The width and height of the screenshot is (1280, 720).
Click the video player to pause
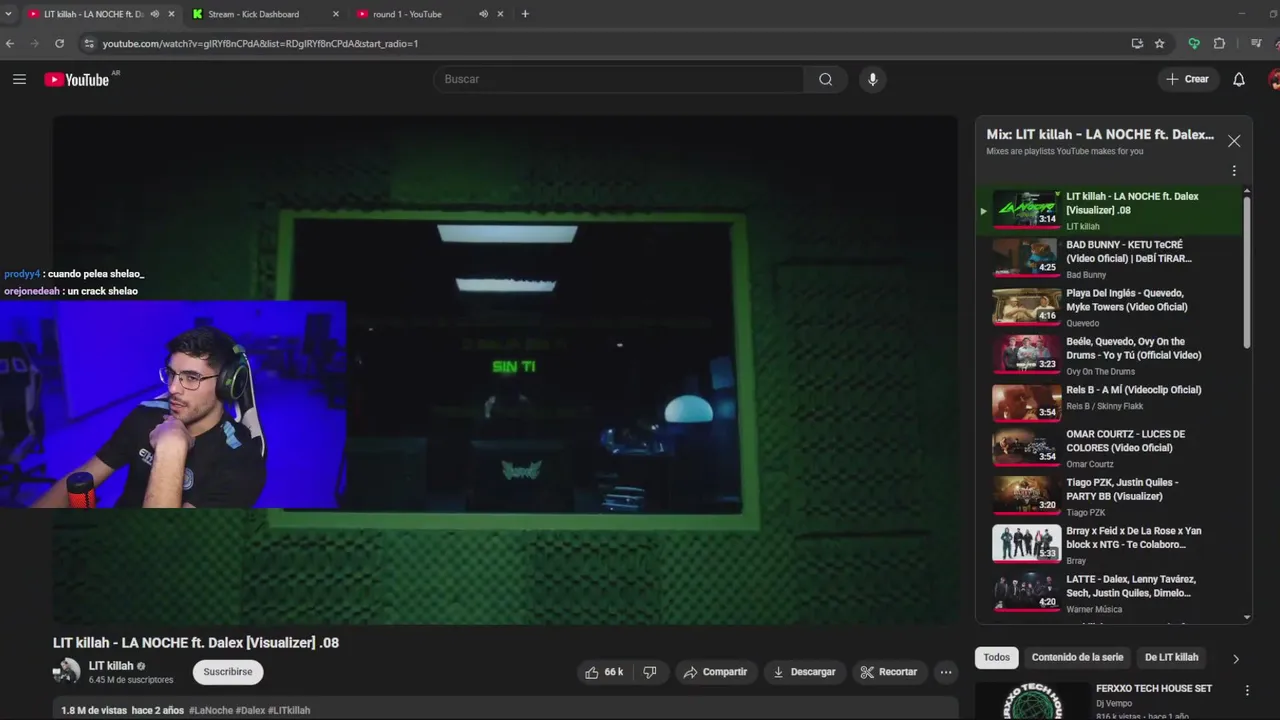(505, 370)
